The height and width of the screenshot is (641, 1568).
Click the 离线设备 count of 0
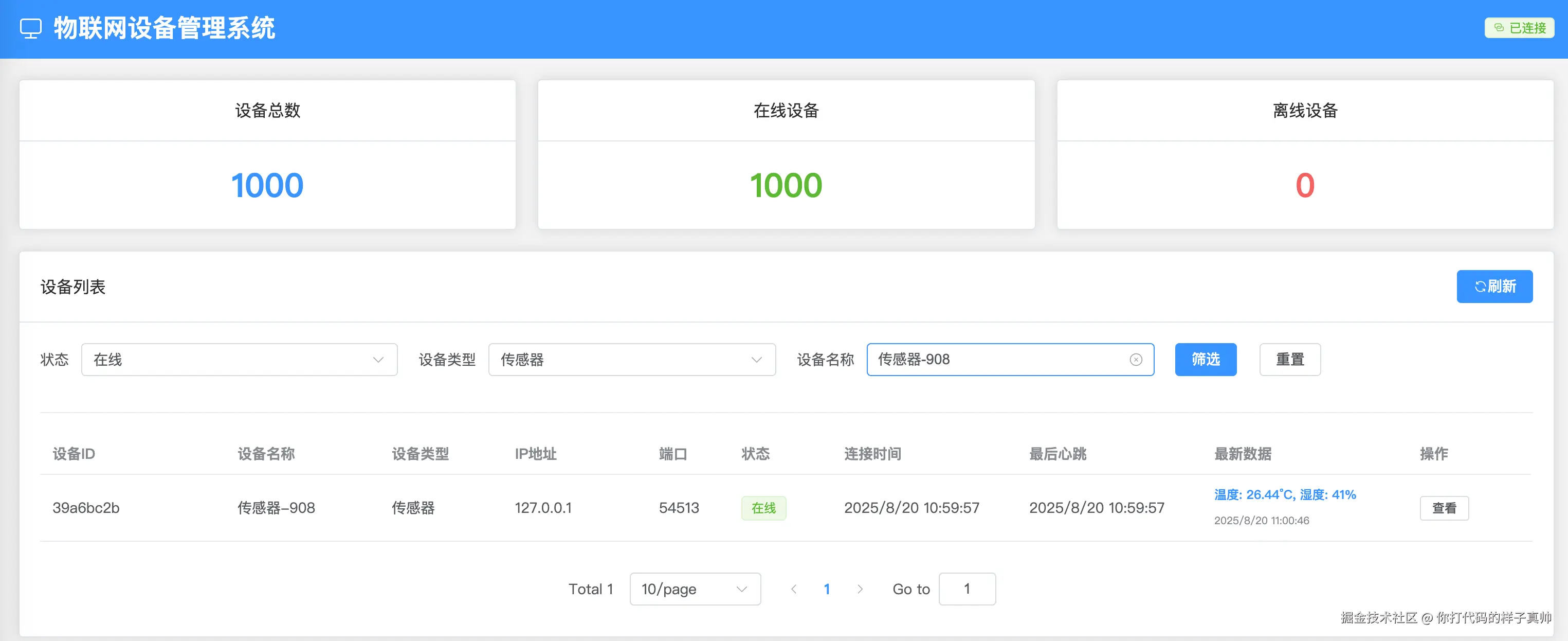coord(1304,185)
